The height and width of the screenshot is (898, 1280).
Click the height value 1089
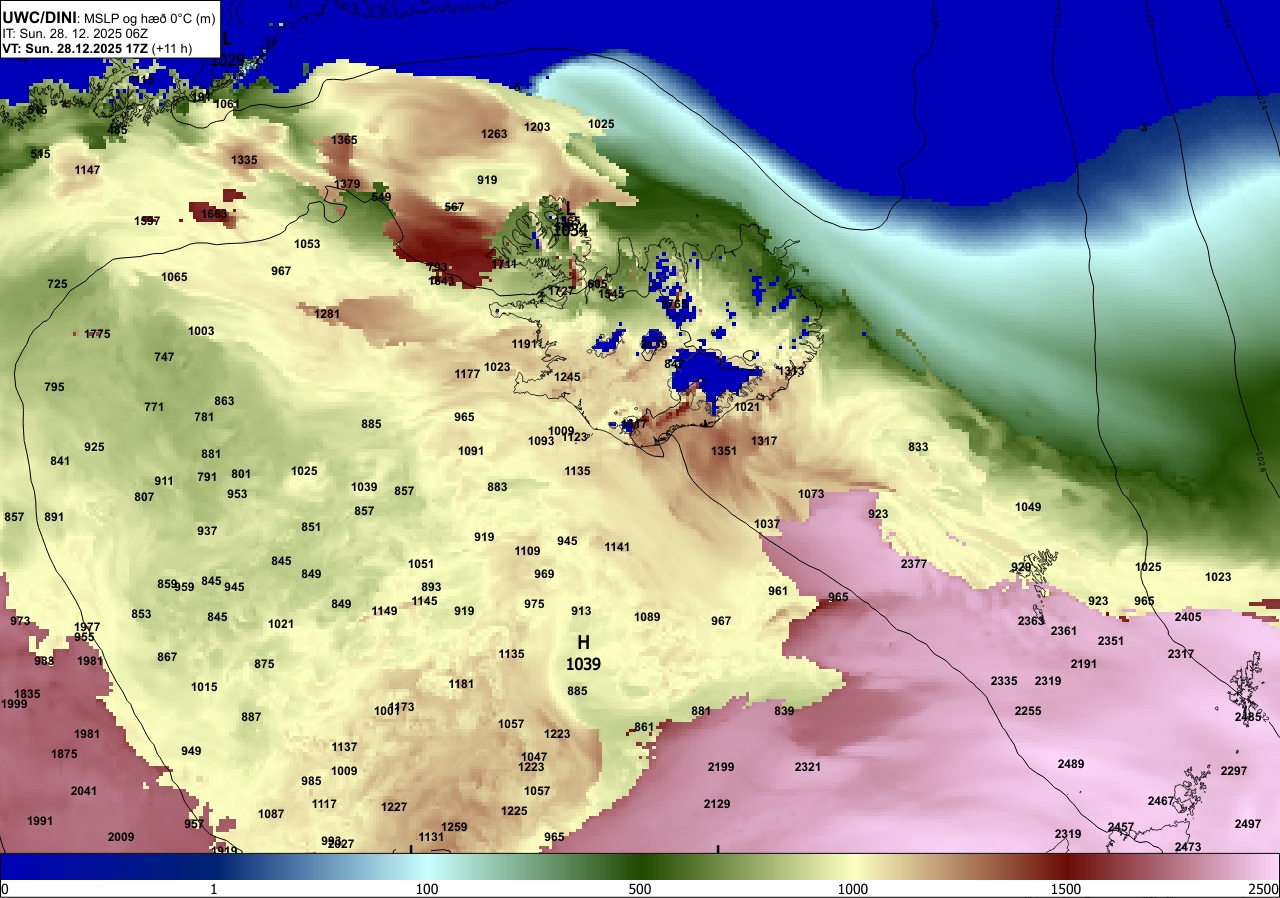[x=647, y=617]
